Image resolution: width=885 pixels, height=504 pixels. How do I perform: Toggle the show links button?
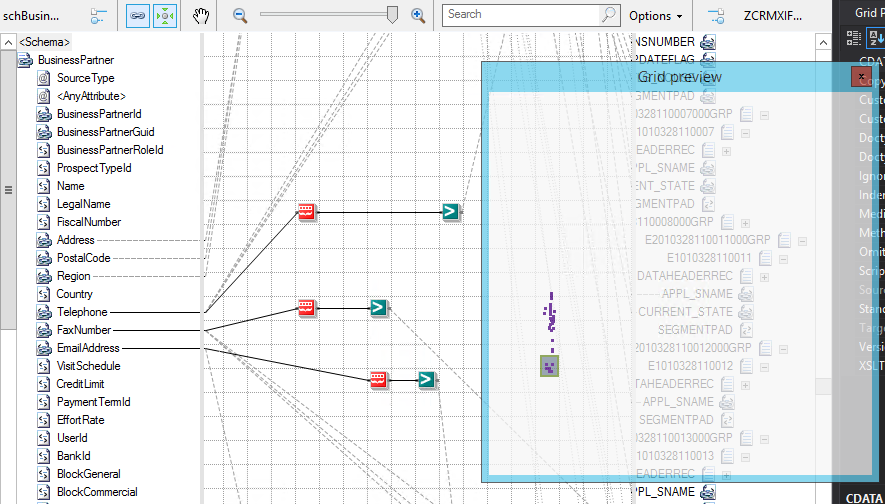138,16
